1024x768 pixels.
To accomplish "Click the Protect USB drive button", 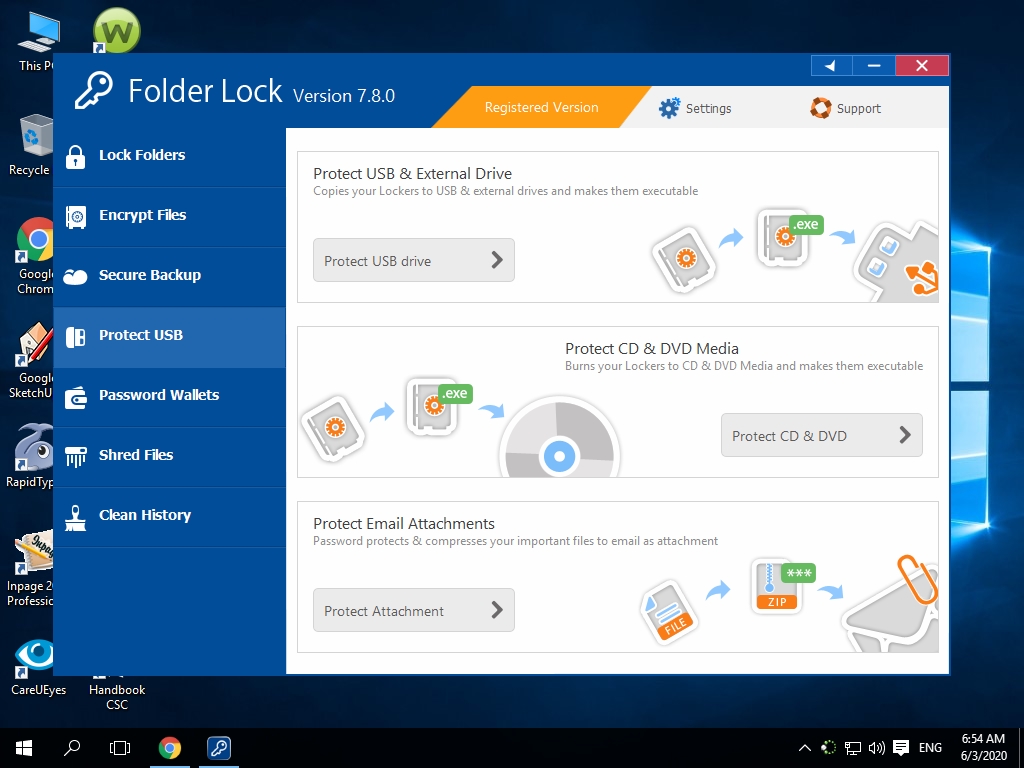I will (414, 260).
